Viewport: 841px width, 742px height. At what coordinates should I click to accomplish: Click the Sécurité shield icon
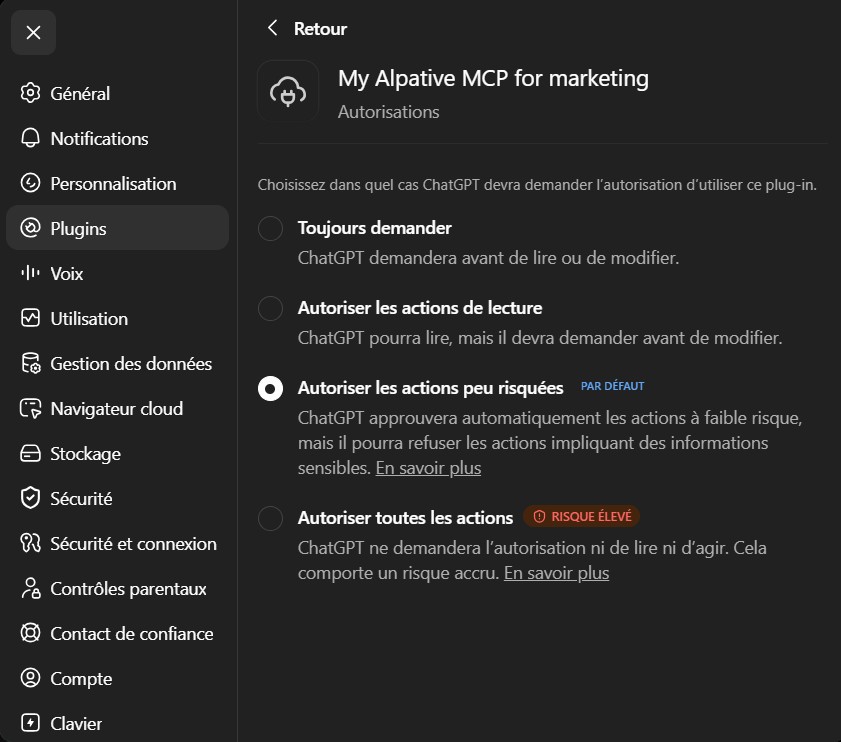pyautogui.click(x=31, y=498)
